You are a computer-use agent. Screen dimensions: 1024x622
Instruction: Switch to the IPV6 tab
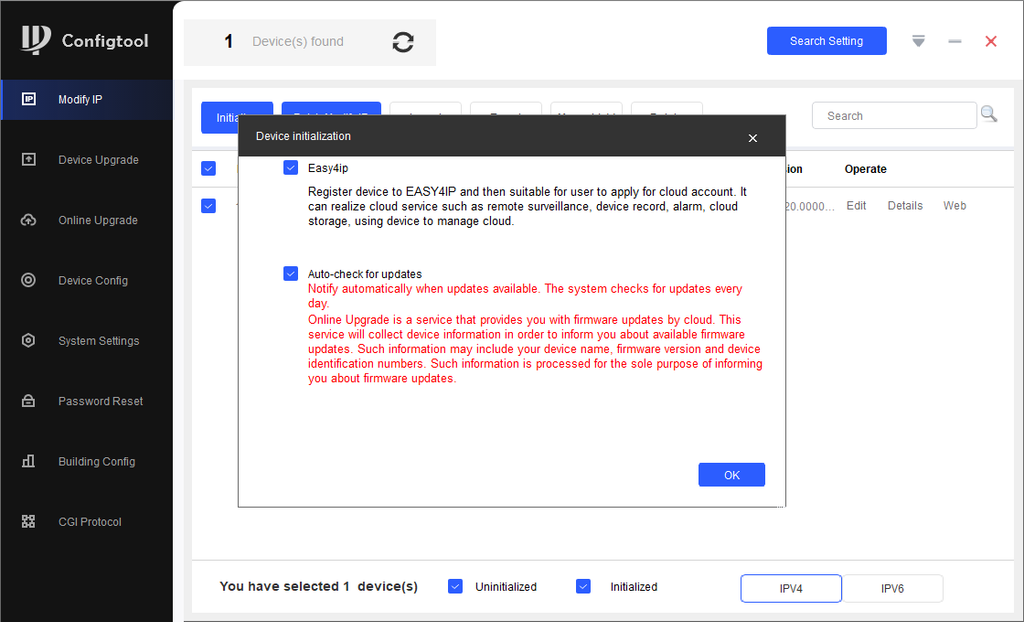[x=892, y=588]
